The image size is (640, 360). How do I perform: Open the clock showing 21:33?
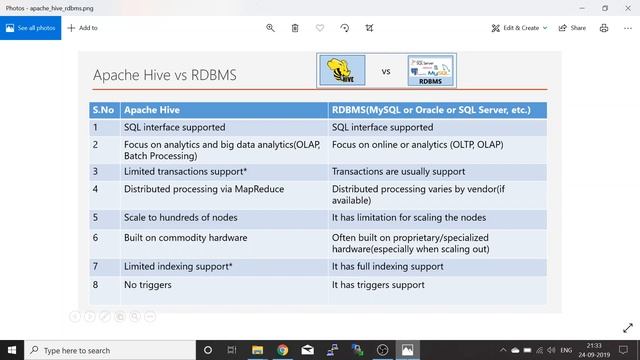(594, 350)
